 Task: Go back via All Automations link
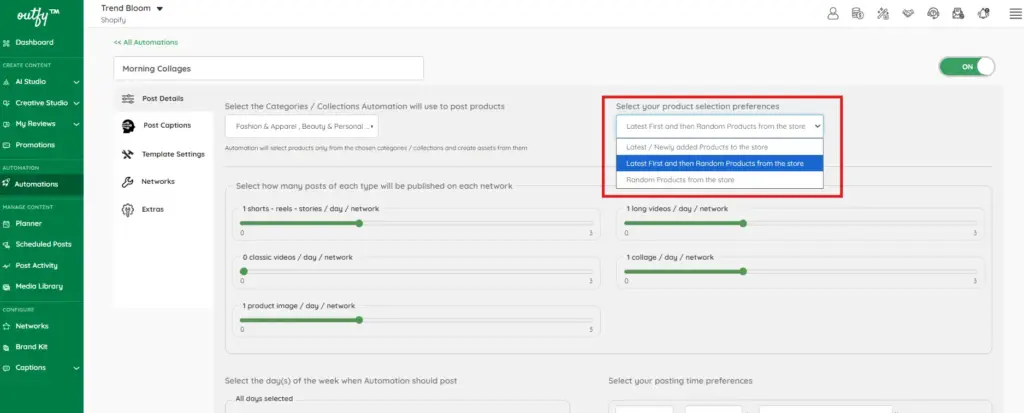pos(146,42)
